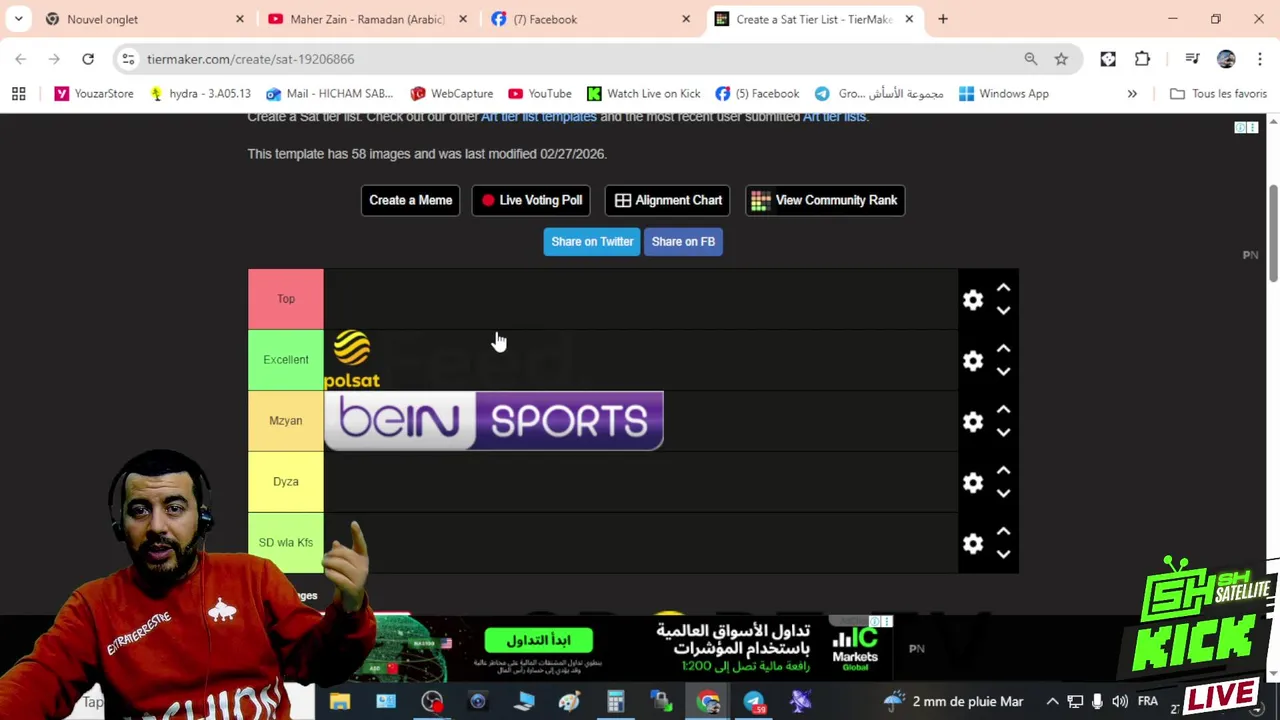View Community Rank

point(825,200)
